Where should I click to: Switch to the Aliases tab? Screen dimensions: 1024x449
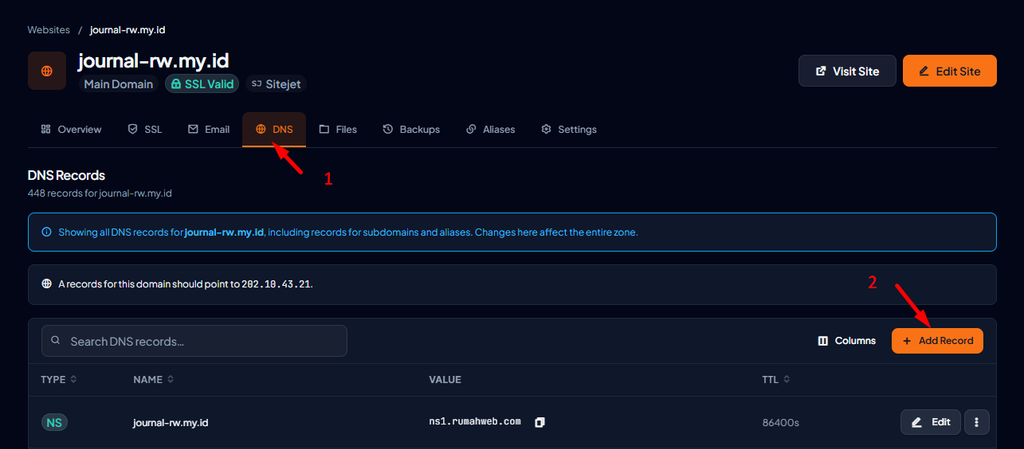(490, 129)
